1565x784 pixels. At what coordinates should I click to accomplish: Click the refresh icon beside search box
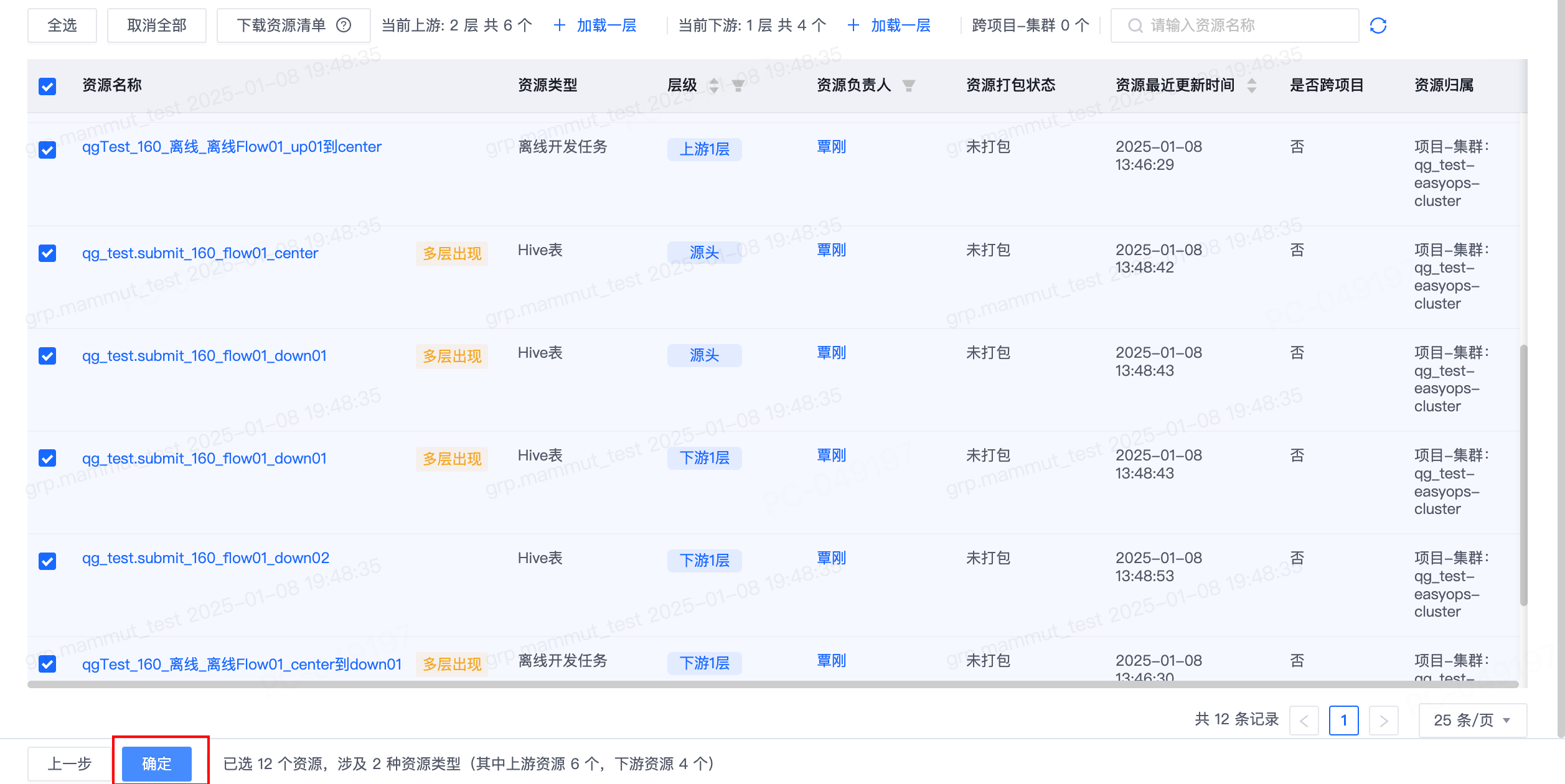[1378, 26]
